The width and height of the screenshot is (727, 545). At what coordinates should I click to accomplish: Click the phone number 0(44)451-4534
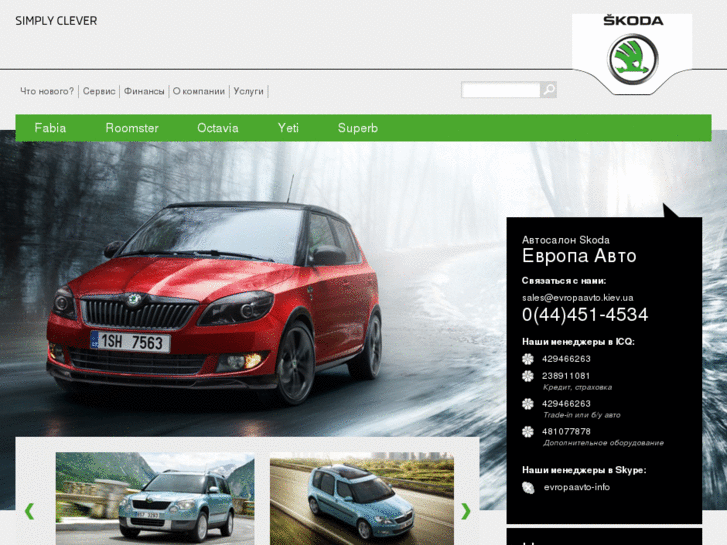tap(585, 314)
